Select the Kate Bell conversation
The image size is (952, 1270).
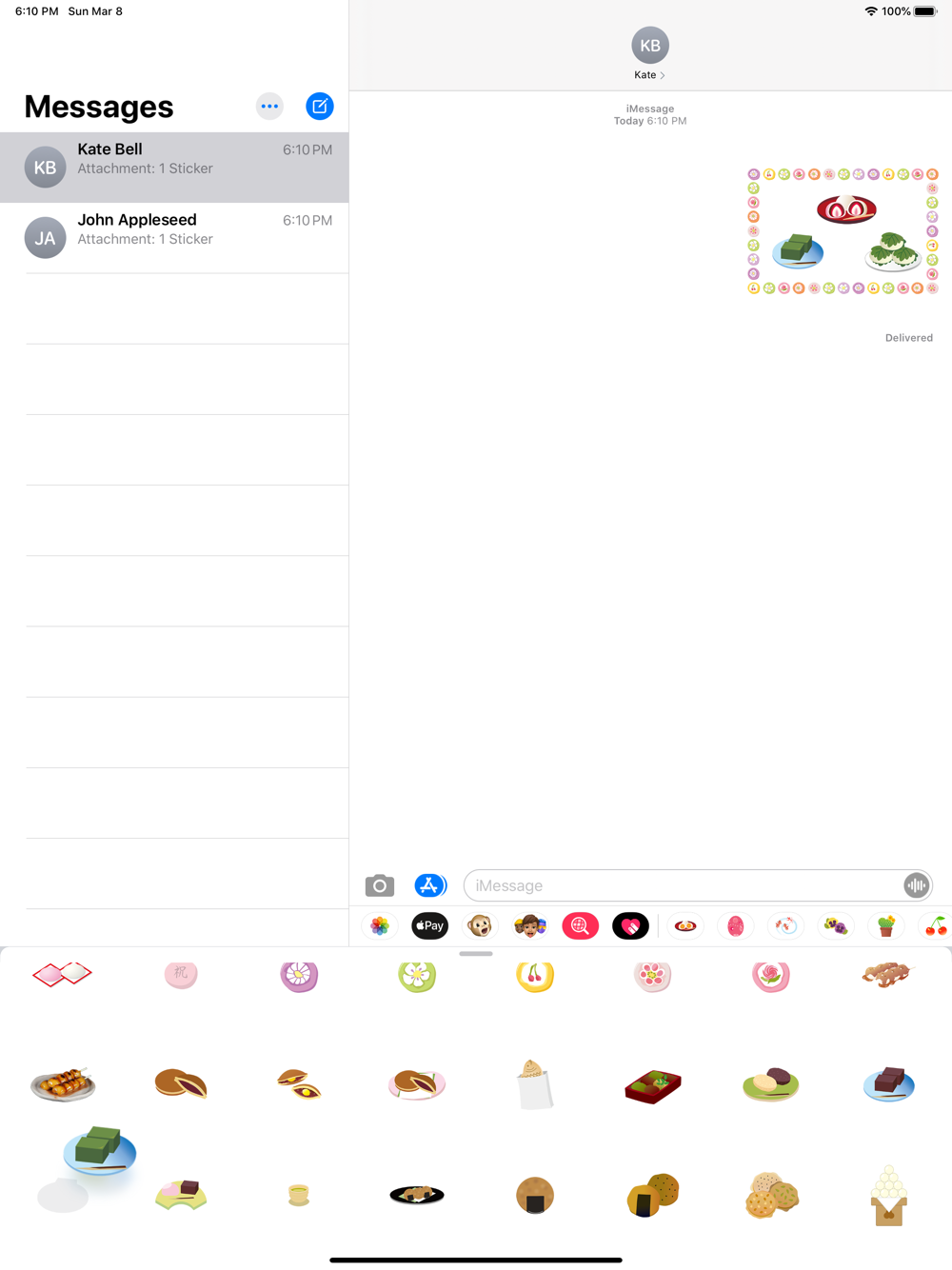pyautogui.click(x=174, y=168)
